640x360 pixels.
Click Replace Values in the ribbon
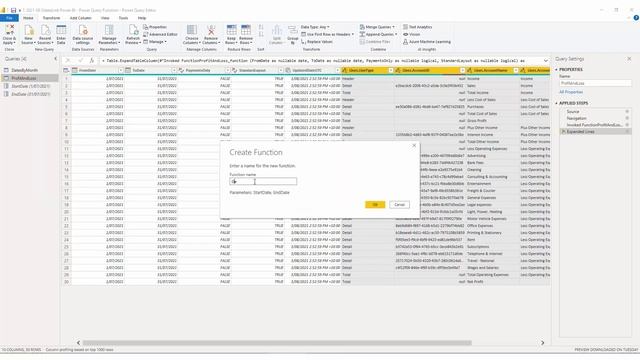317,42
